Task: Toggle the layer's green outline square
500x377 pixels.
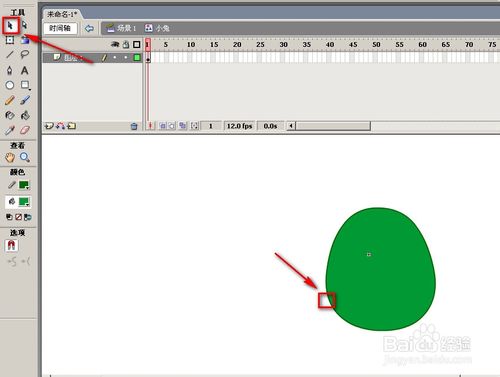Action: pyautogui.click(x=137, y=58)
